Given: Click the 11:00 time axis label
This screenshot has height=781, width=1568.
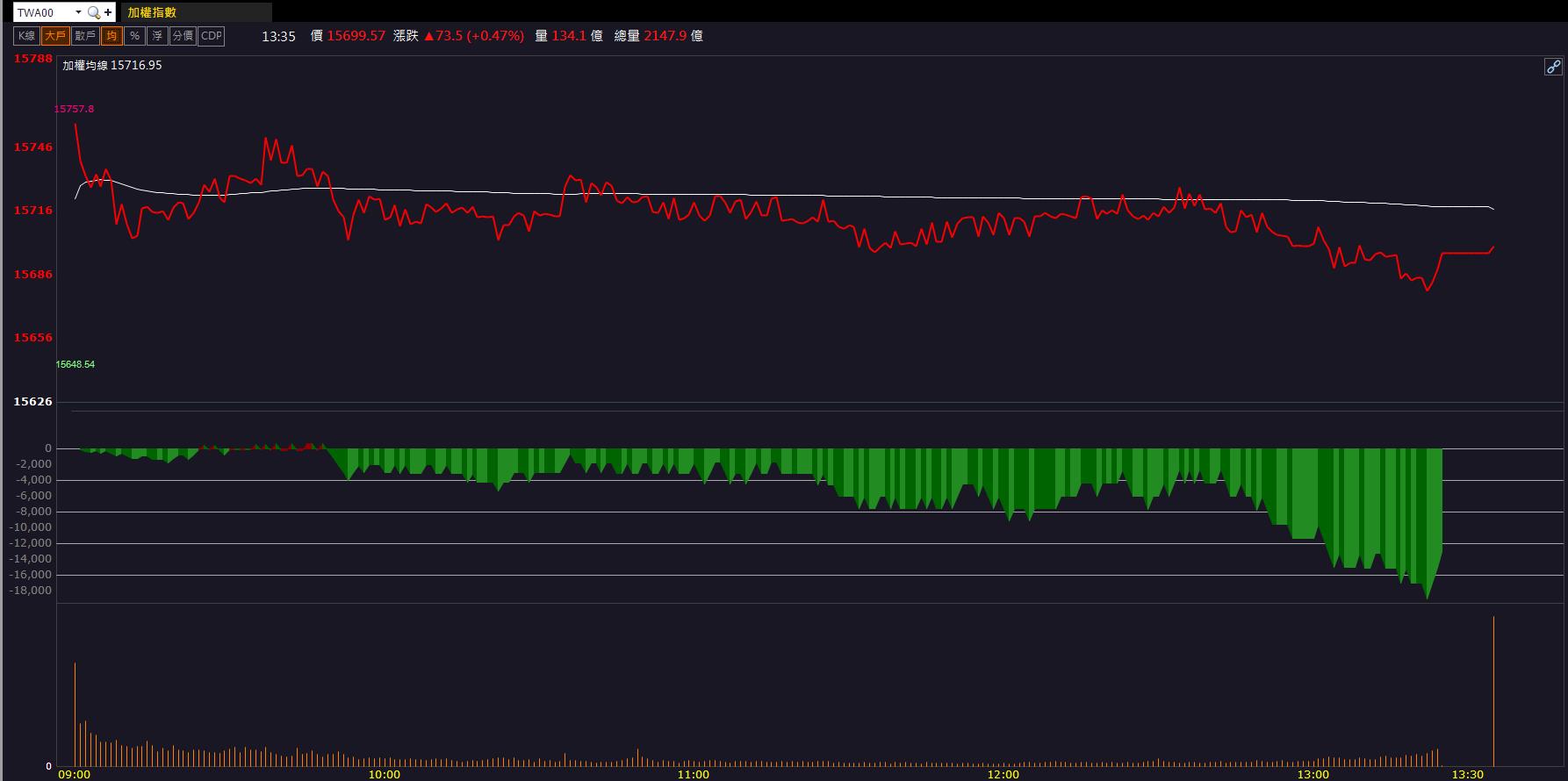Looking at the screenshot, I should tap(694, 774).
